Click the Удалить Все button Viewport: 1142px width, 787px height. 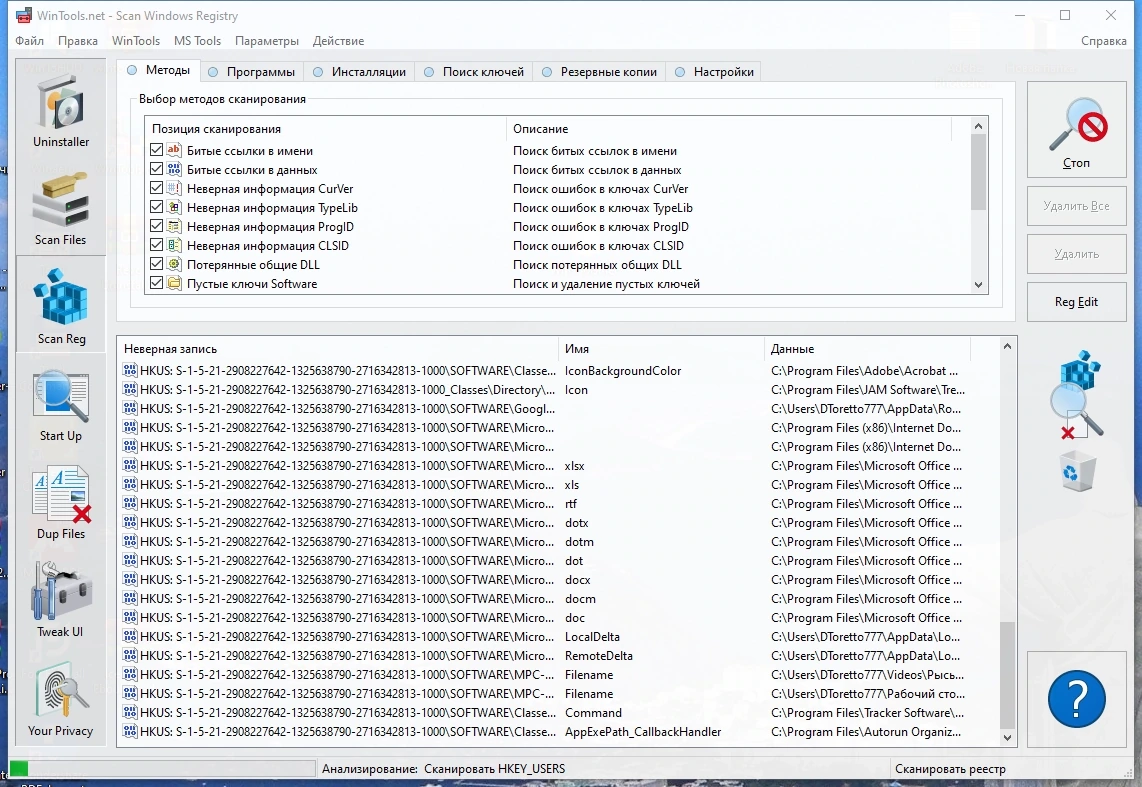(x=1076, y=206)
